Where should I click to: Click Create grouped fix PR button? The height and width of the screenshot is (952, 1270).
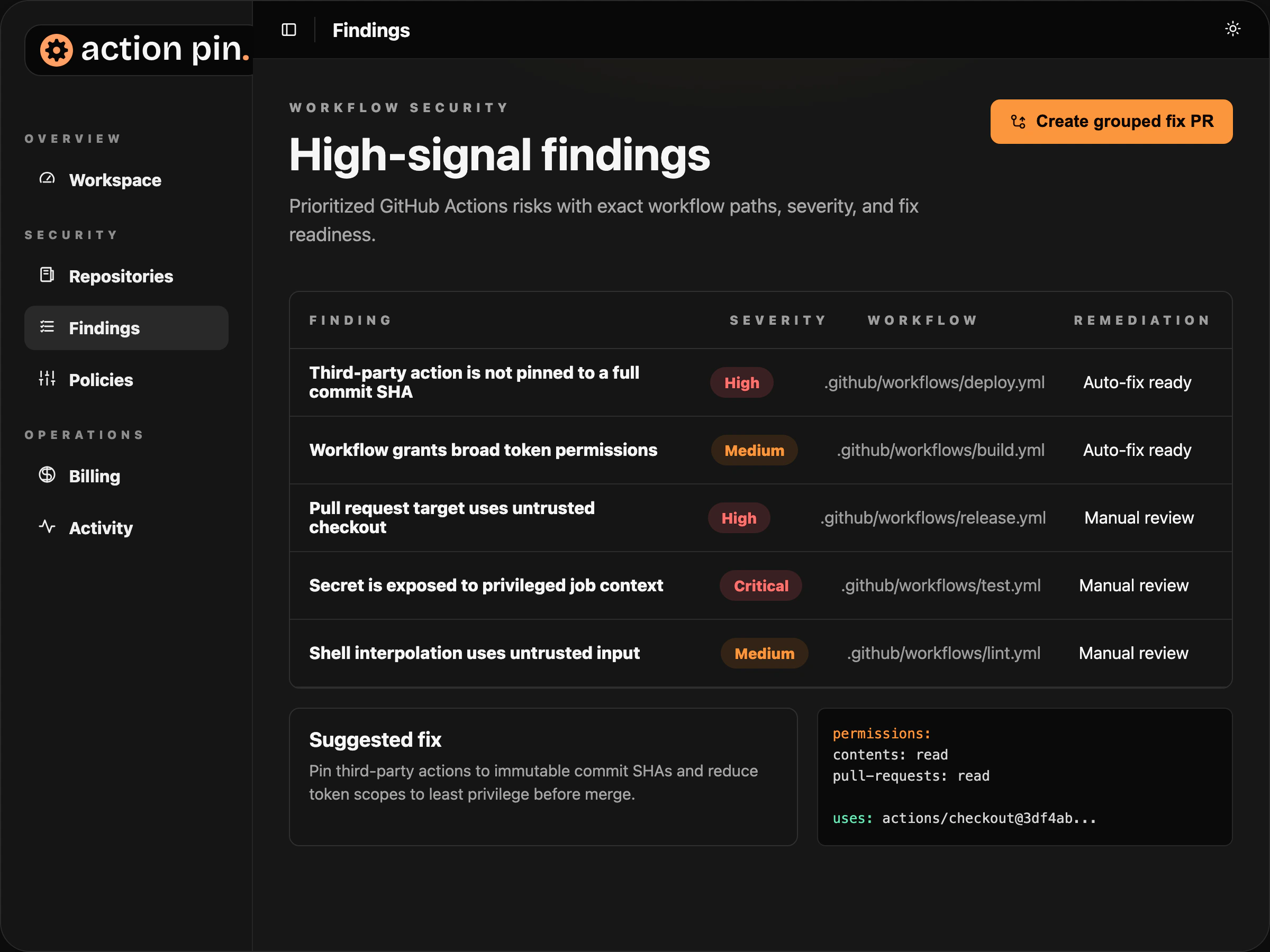(x=1111, y=122)
